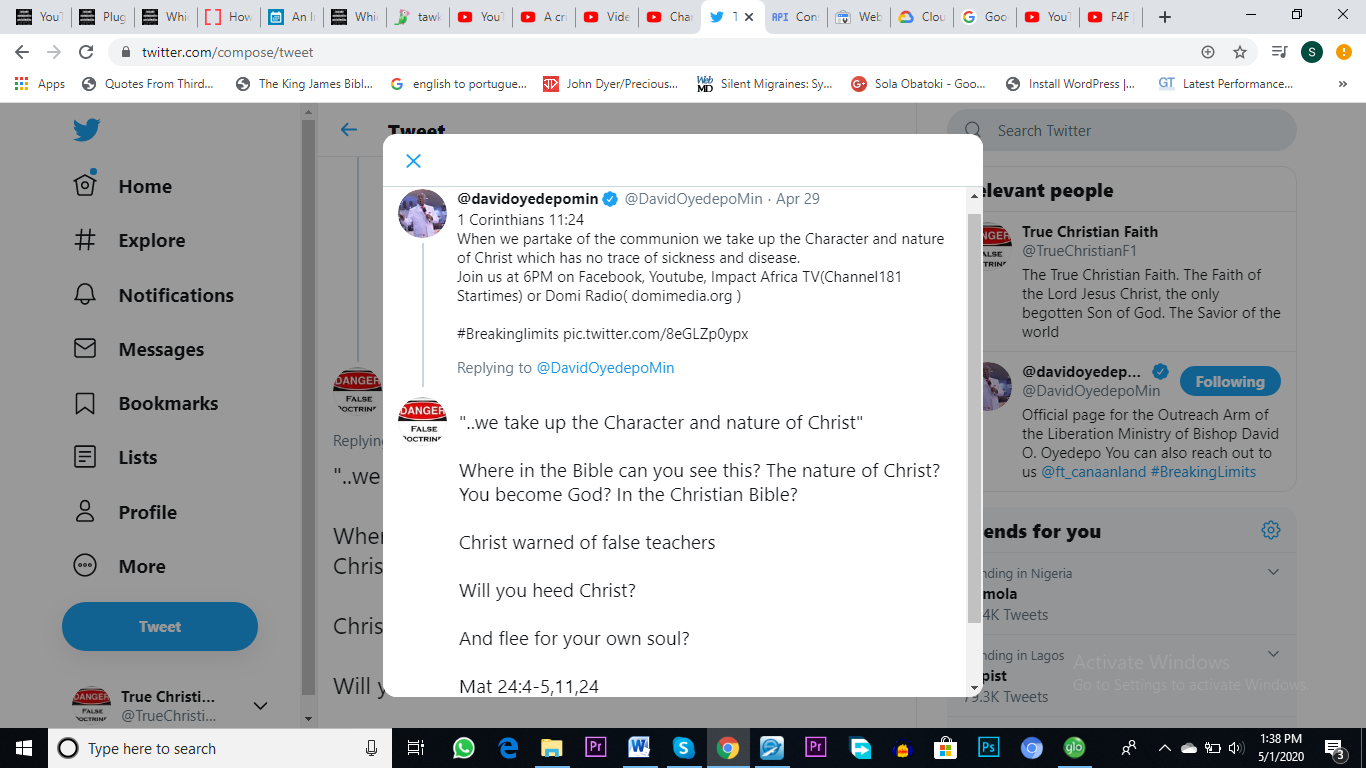Toggle the Following button for DavidOyedepoMin
The image size is (1366, 768).
click(1230, 381)
